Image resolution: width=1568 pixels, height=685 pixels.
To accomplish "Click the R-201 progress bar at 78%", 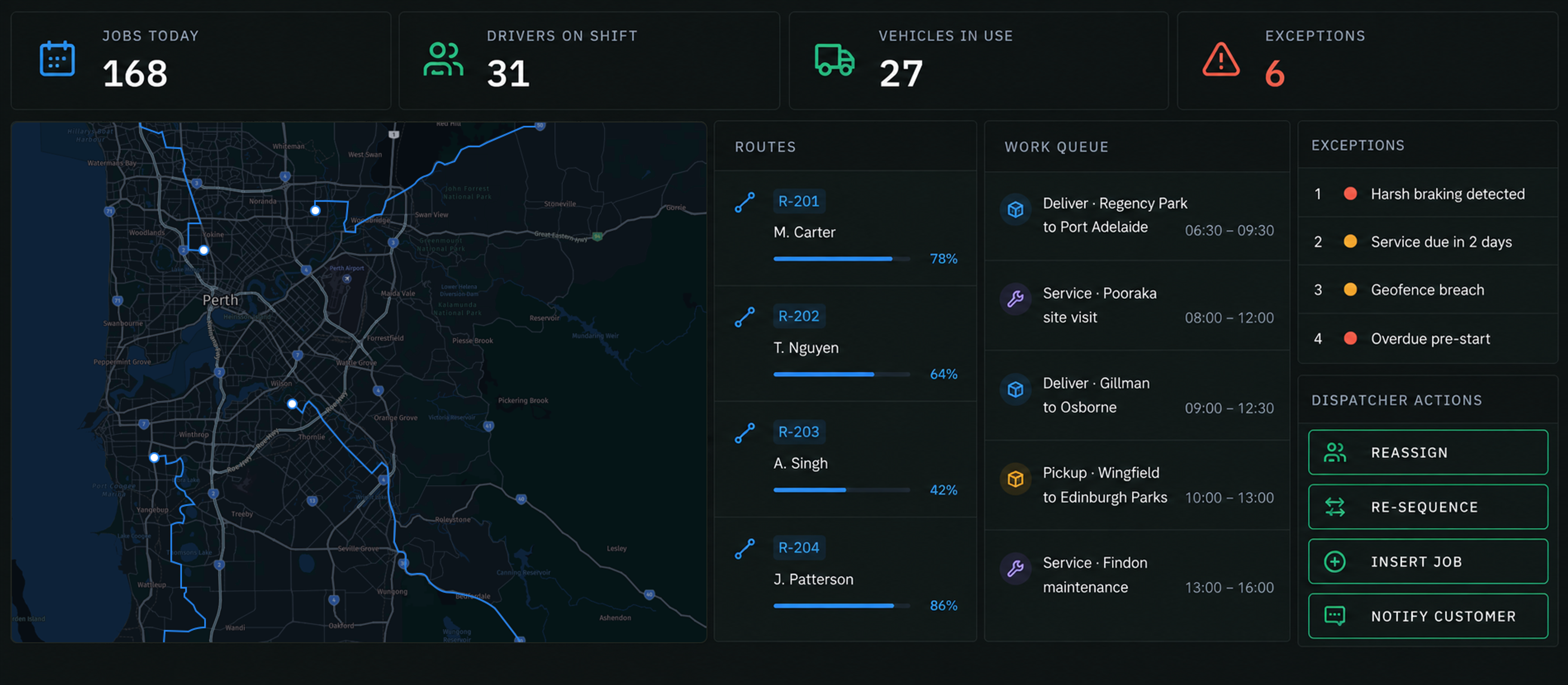I will (842, 259).
